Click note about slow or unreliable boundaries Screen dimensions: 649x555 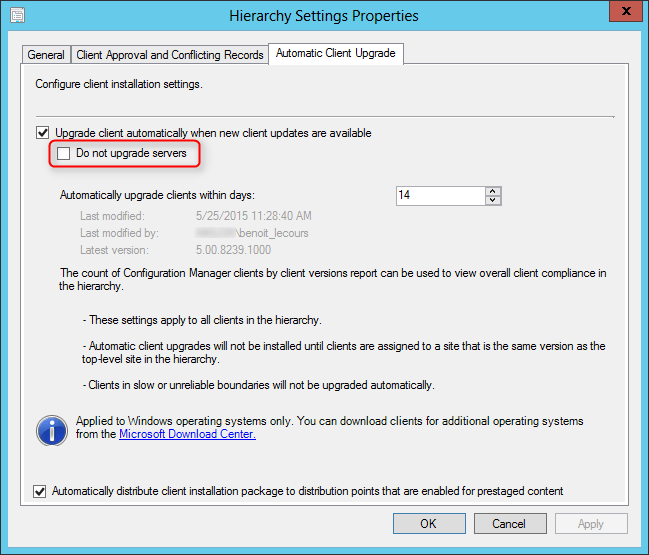tap(258, 385)
